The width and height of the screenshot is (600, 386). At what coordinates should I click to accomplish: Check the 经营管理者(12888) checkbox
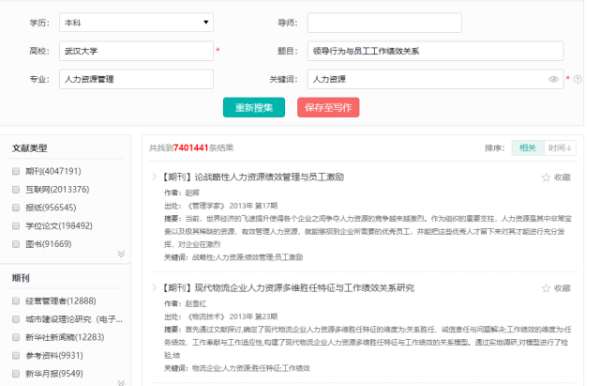pyautogui.click(x=16, y=301)
